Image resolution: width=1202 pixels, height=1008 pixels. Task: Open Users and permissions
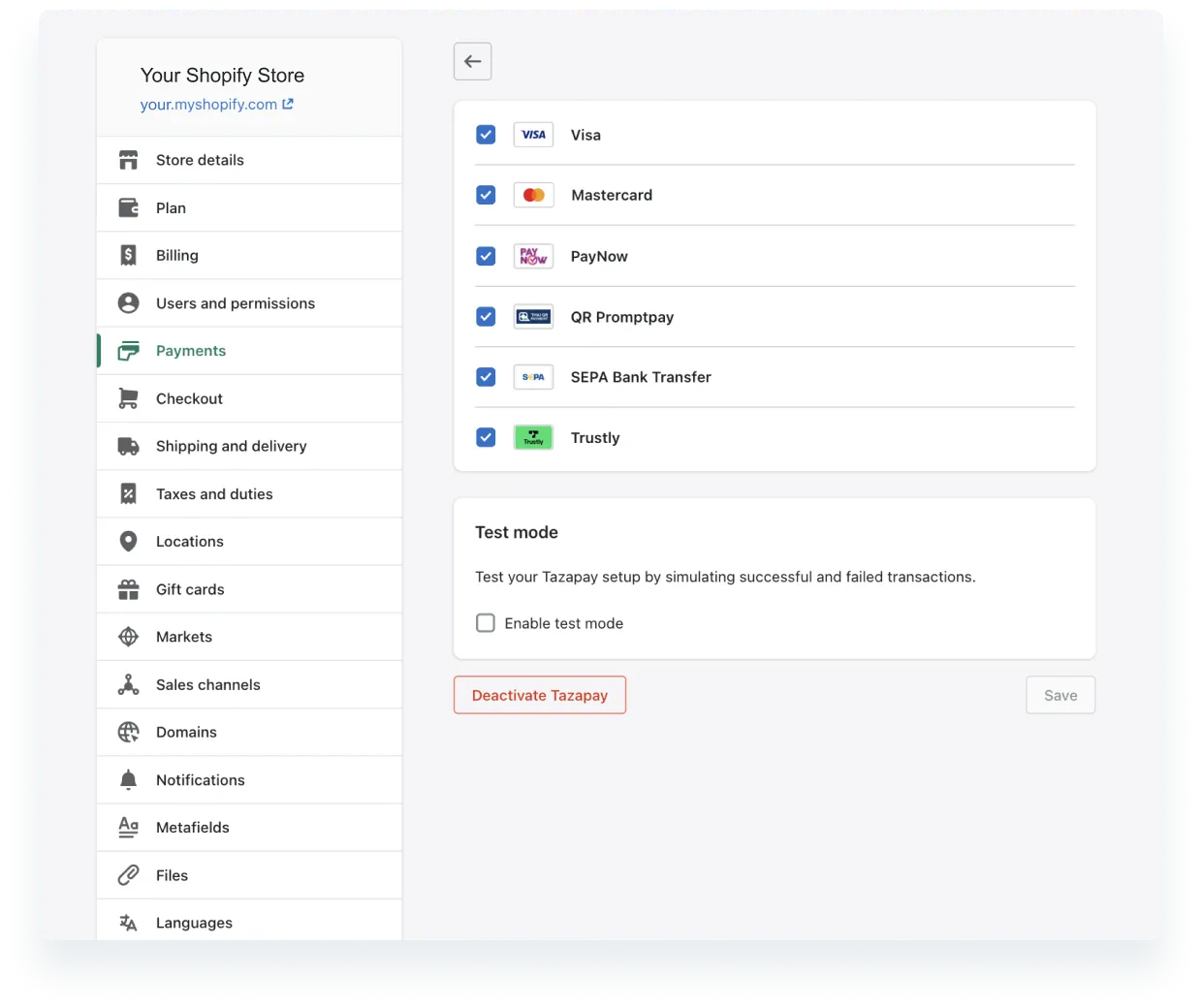point(249,303)
